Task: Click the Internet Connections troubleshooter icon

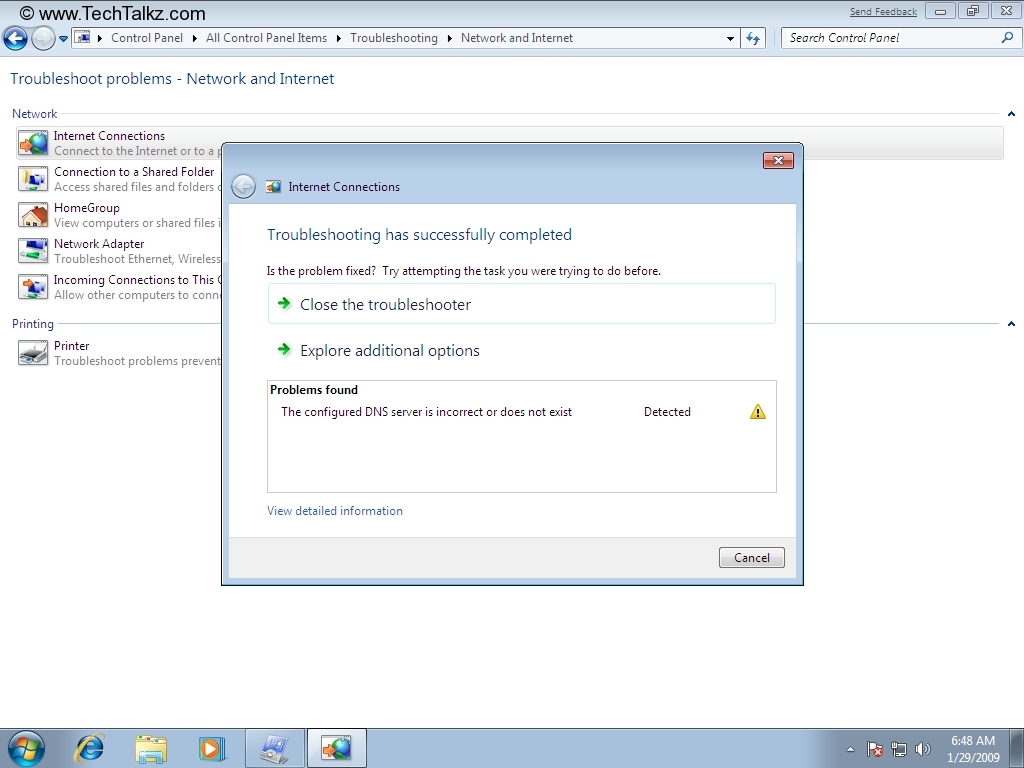Action: tap(33, 143)
